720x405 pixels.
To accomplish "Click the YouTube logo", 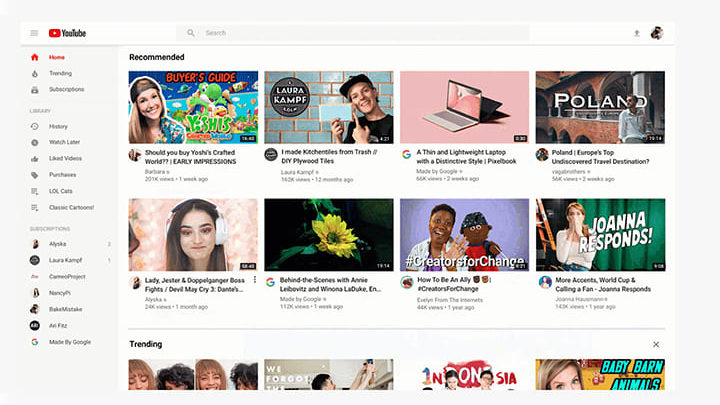I will click(68, 33).
